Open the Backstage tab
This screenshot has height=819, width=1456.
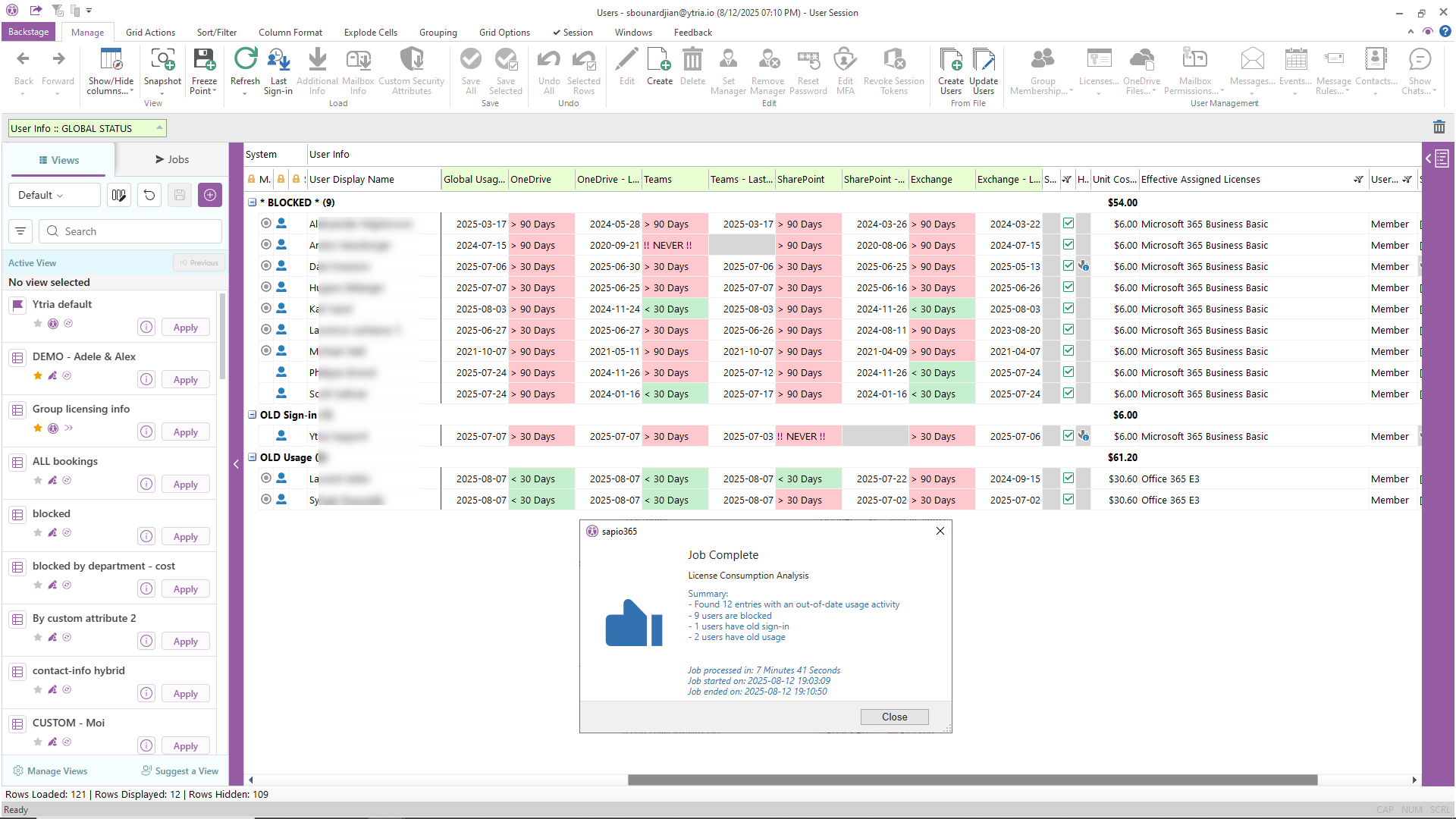click(x=28, y=32)
